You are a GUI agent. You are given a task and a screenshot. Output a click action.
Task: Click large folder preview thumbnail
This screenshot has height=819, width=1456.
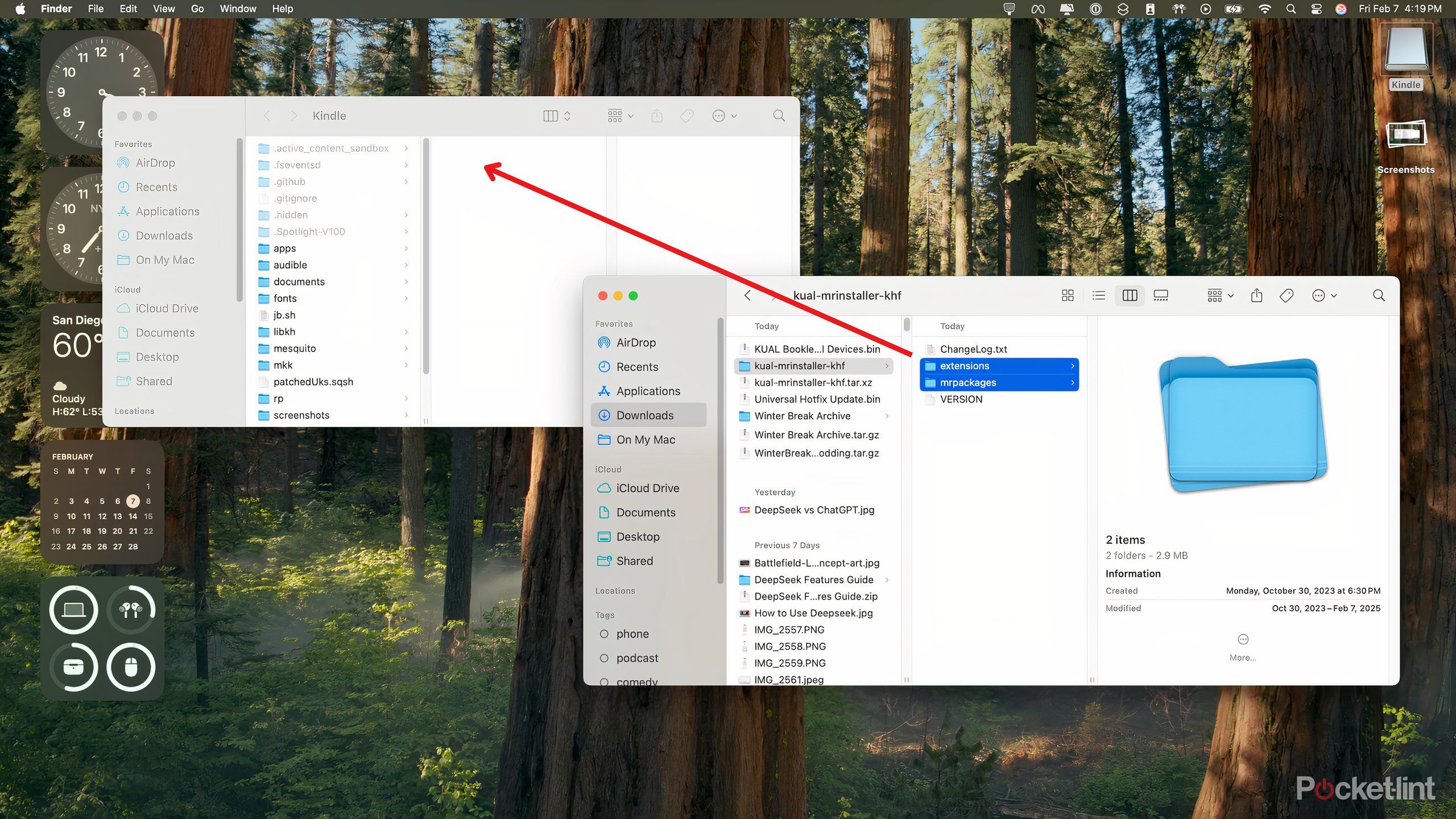coord(1243,424)
